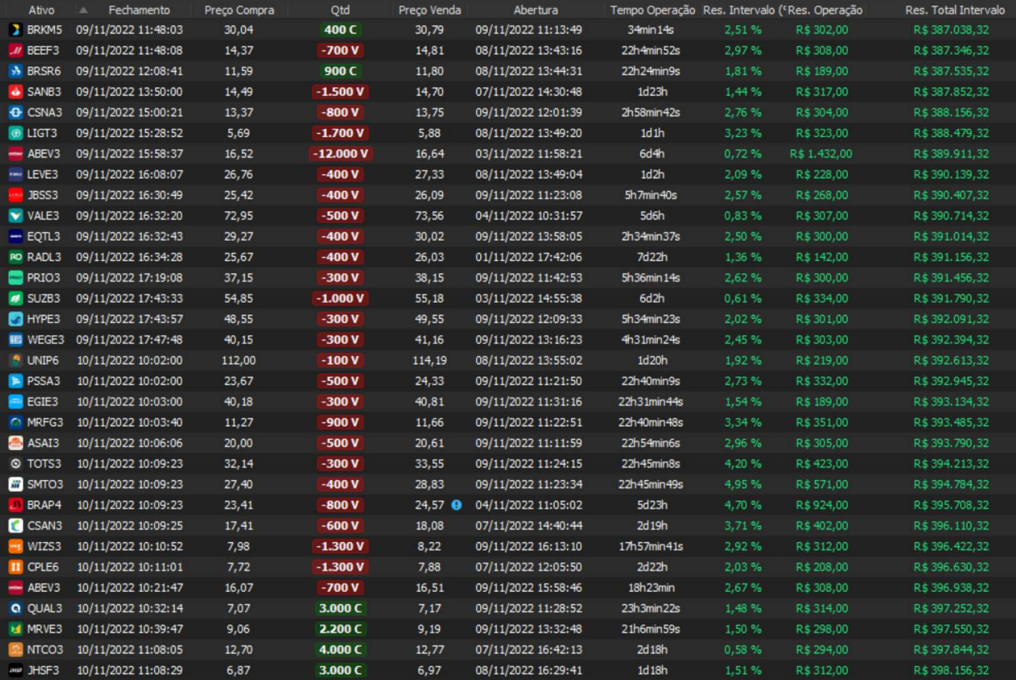Click the MRVE3 green logo icon

[x=15, y=629]
